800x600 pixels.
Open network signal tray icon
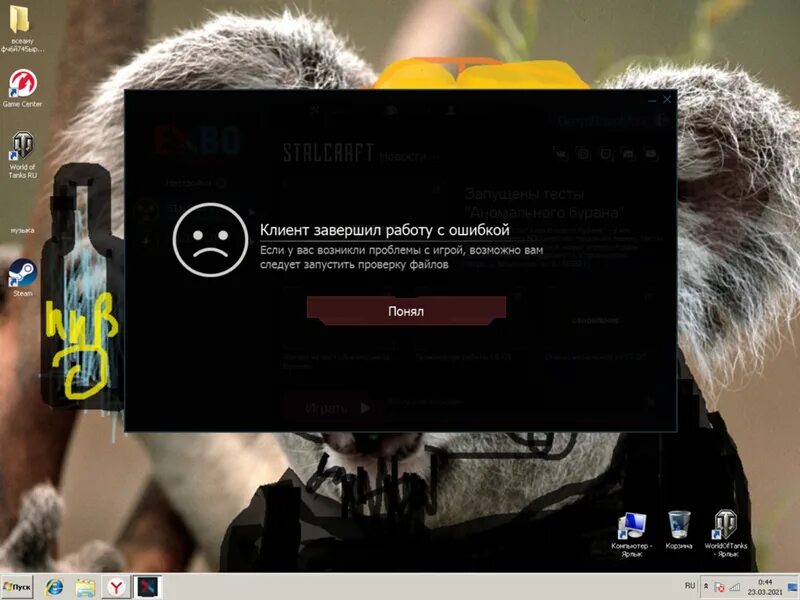[x=734, y=587]
